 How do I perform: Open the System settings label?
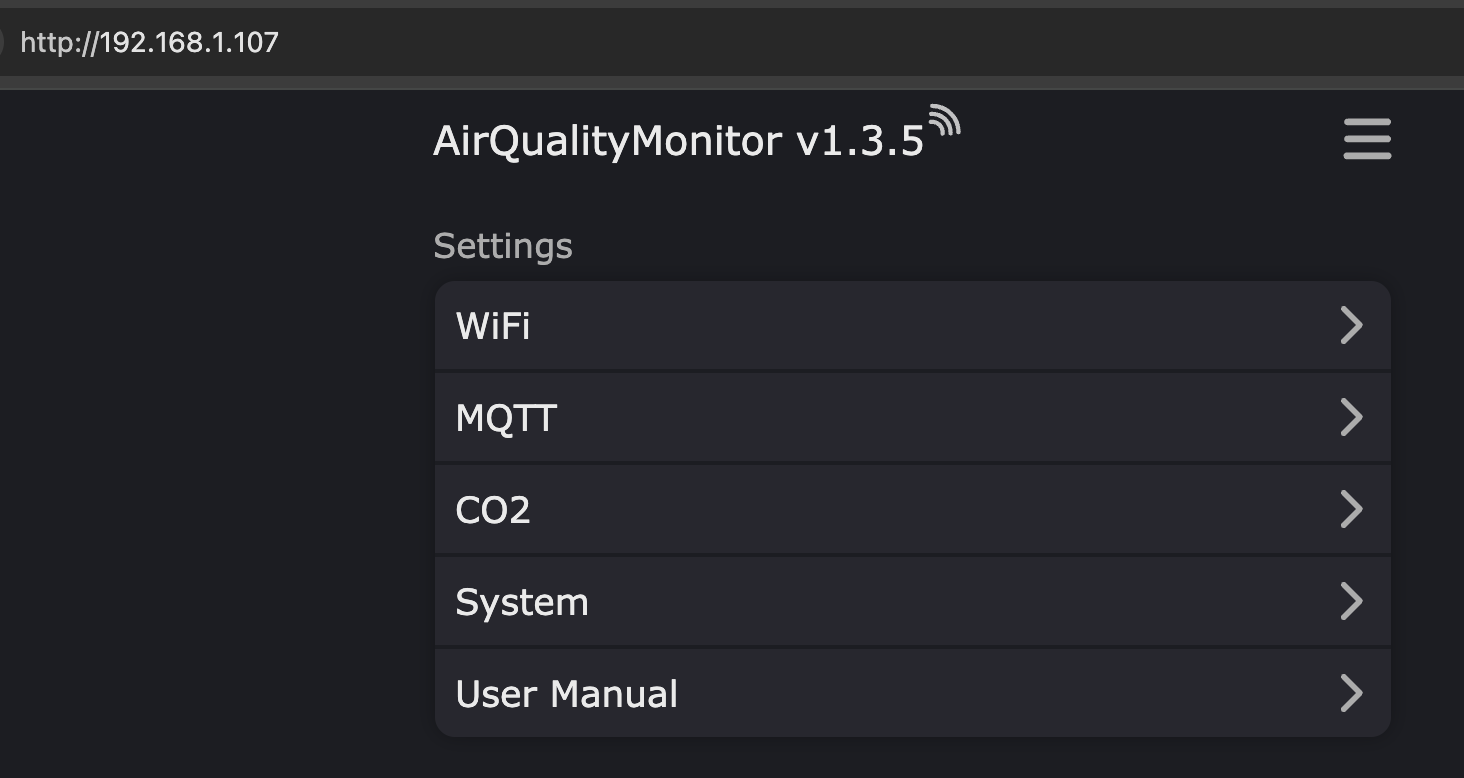522,602
